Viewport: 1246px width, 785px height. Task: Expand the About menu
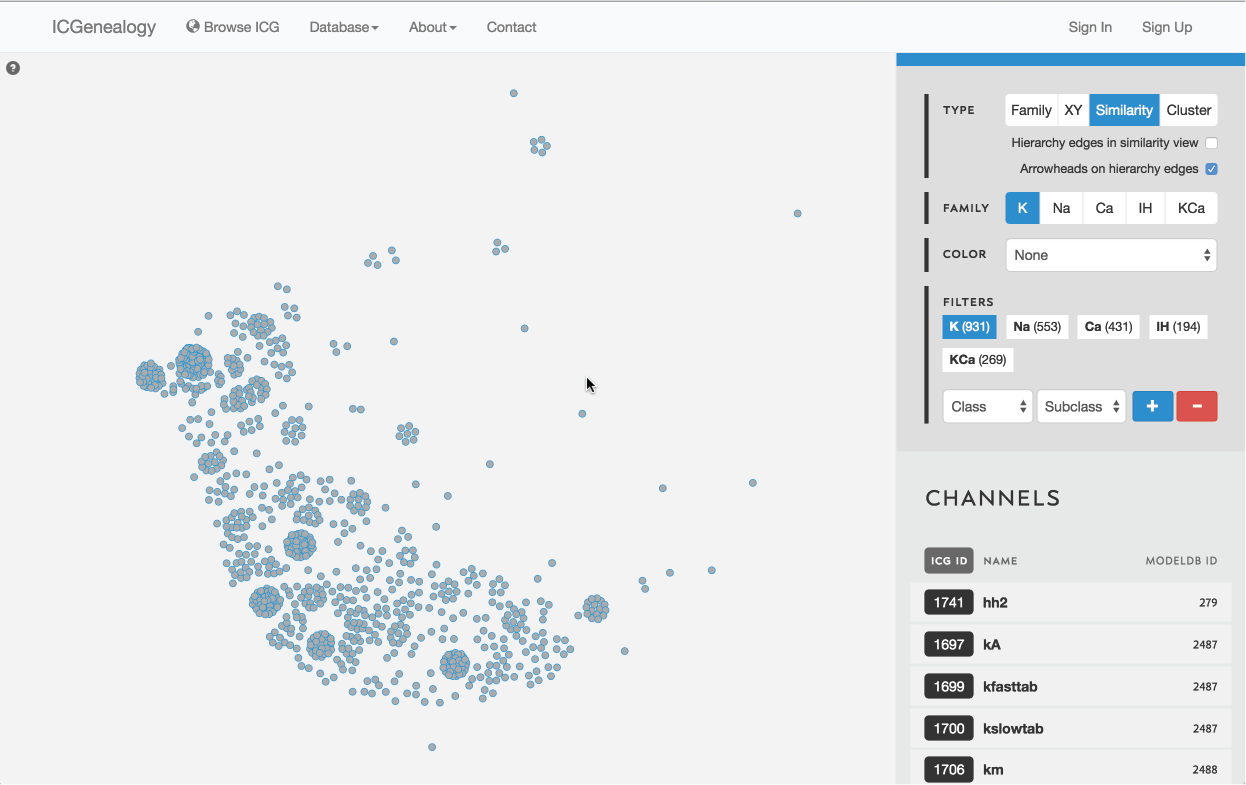(432, 27)
